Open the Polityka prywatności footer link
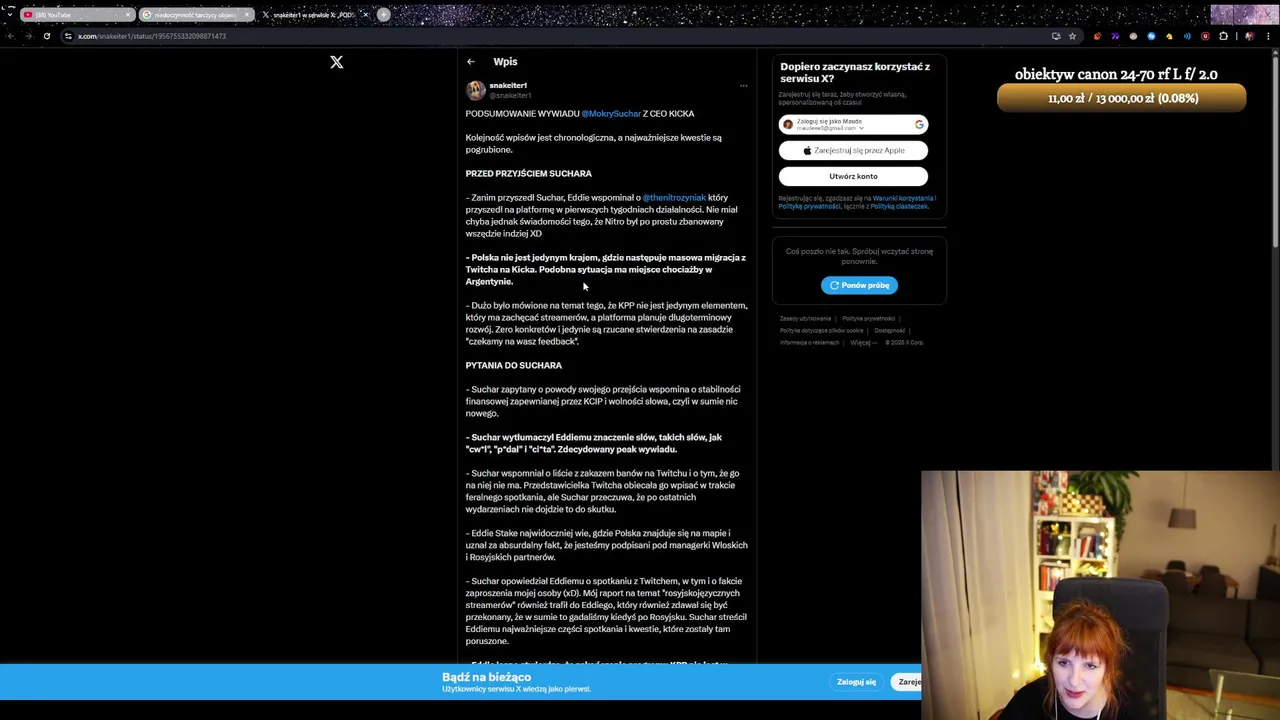 868,319
